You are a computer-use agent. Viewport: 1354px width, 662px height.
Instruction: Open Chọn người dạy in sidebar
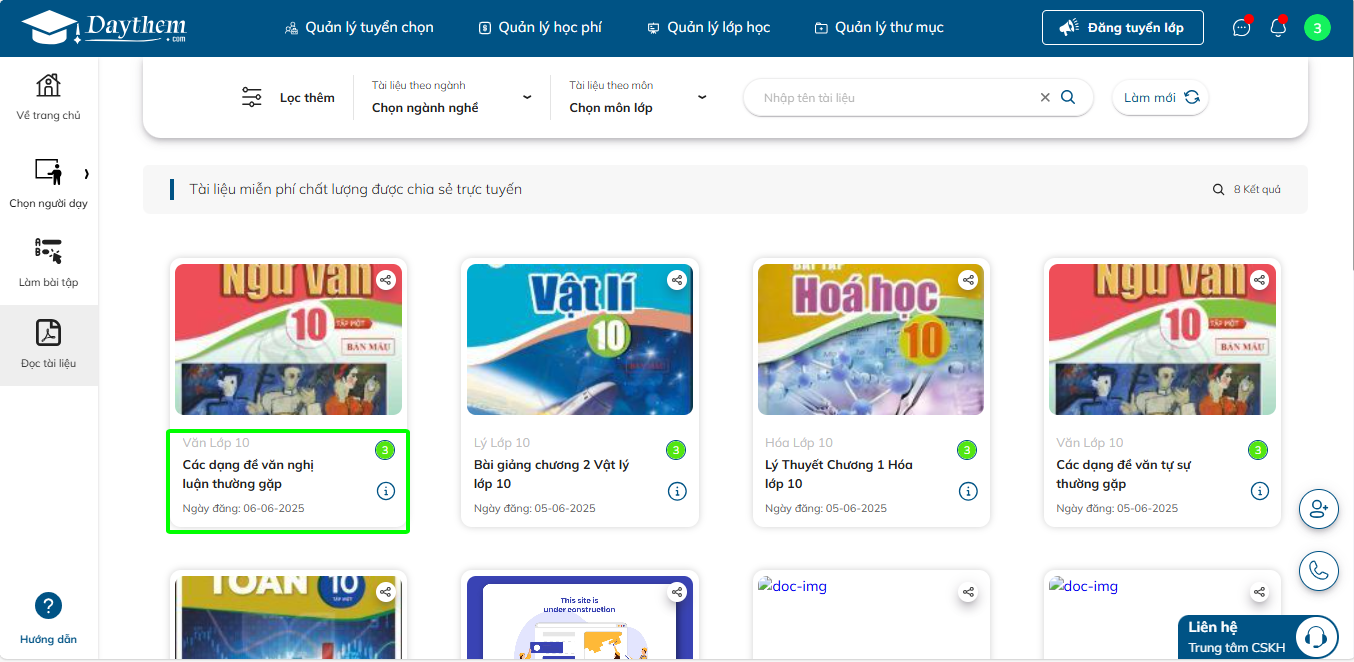(48, 182)
